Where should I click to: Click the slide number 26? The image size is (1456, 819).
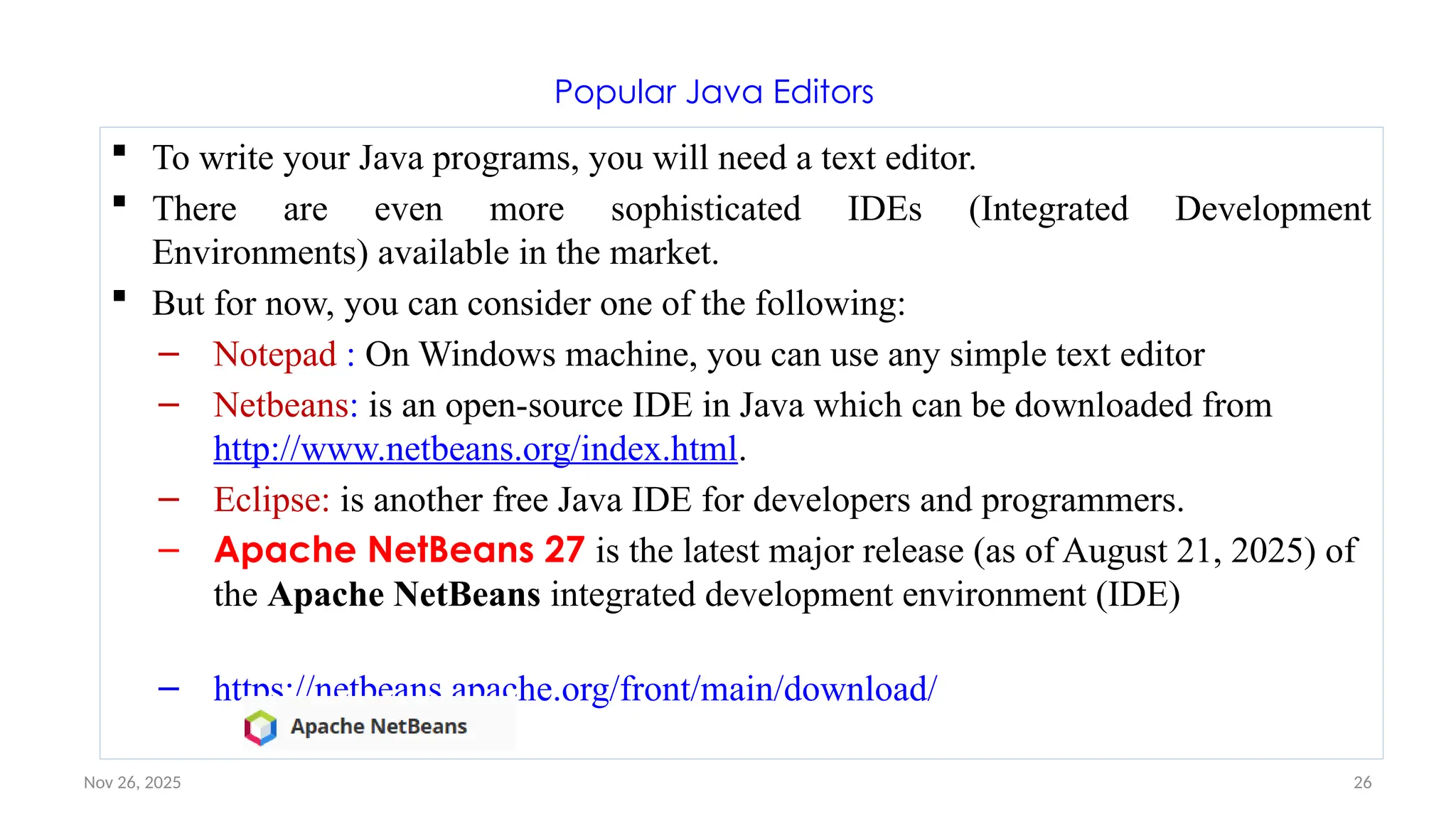tap(1362, 783)
